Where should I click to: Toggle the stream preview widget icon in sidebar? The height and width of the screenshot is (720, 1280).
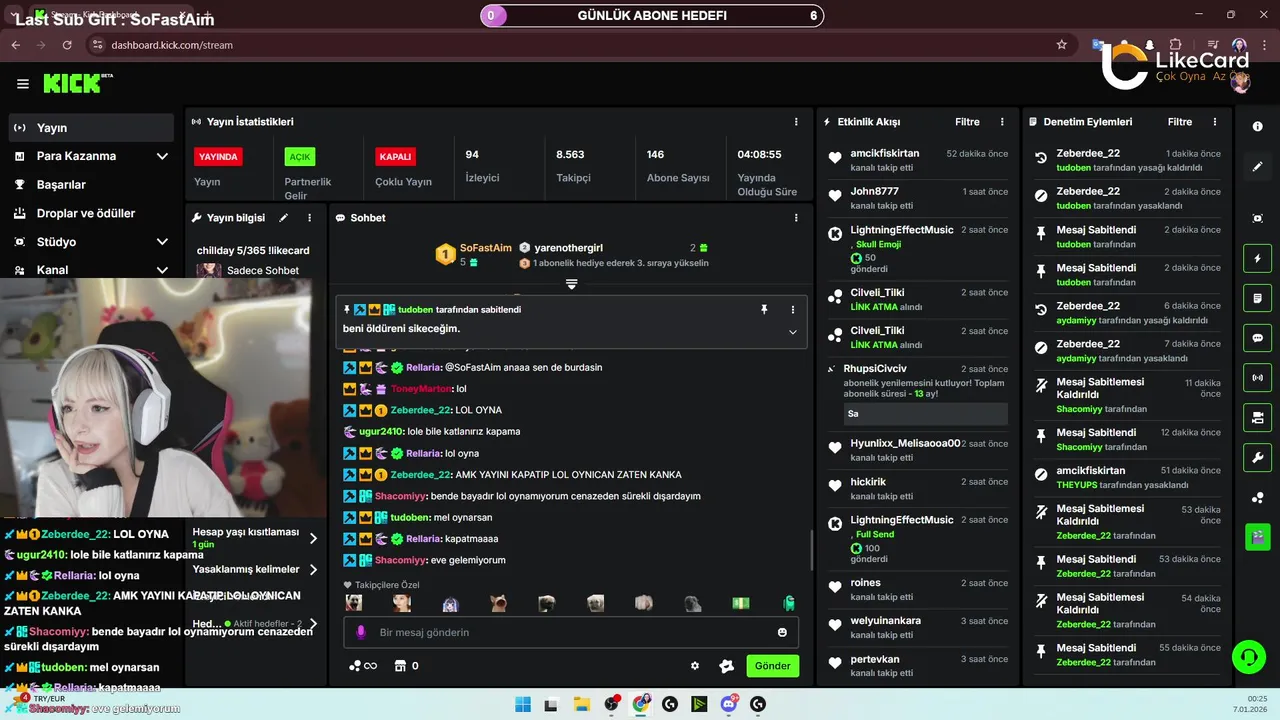[1257, 417]
